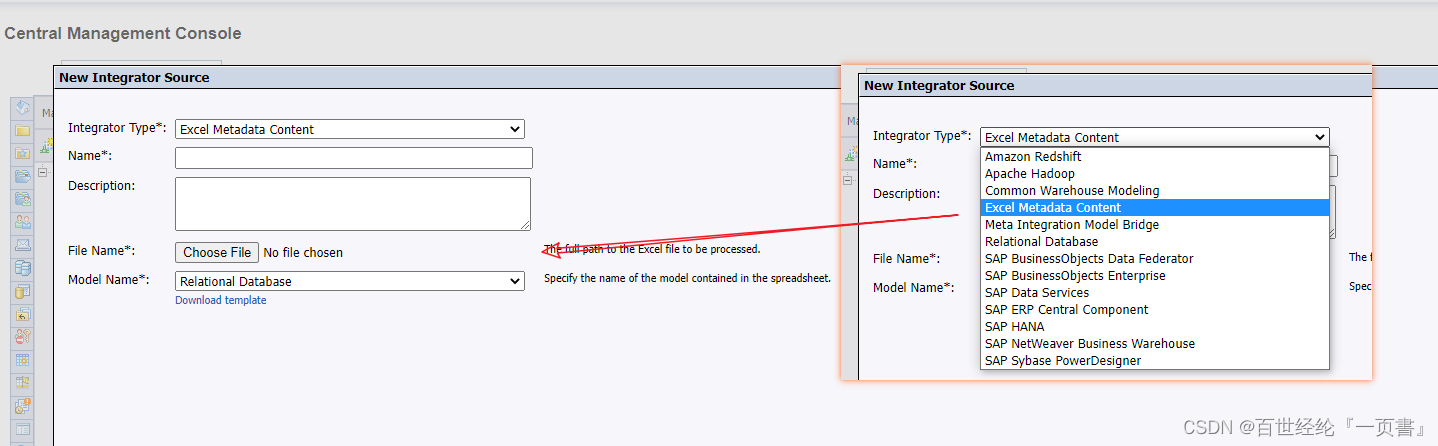
Task: Open Integrator Type dropdown in right dialog
Action: click(x=1155, y=137)
